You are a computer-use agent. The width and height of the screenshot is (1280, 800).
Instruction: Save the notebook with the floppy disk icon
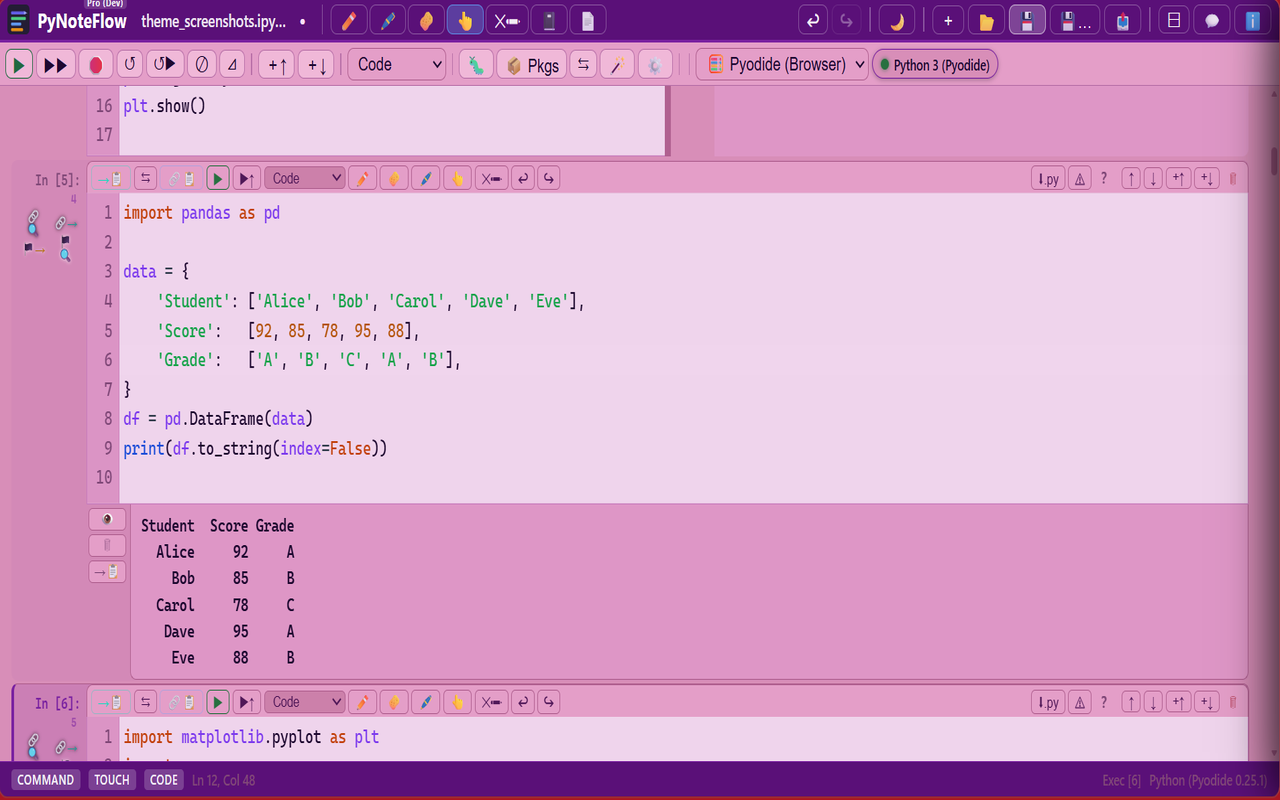click(x=1027, y=20)
